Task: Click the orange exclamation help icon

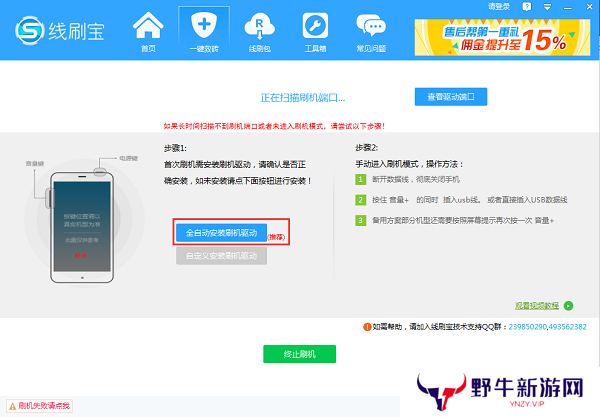Action: [367, 327]
